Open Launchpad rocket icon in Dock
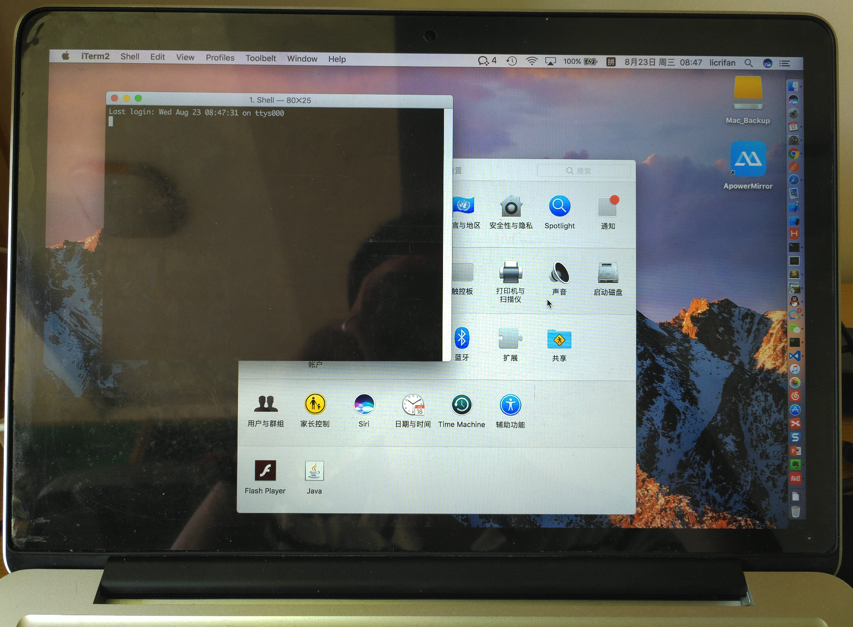This screenshot has height=627, width=853. click(793, 113)
